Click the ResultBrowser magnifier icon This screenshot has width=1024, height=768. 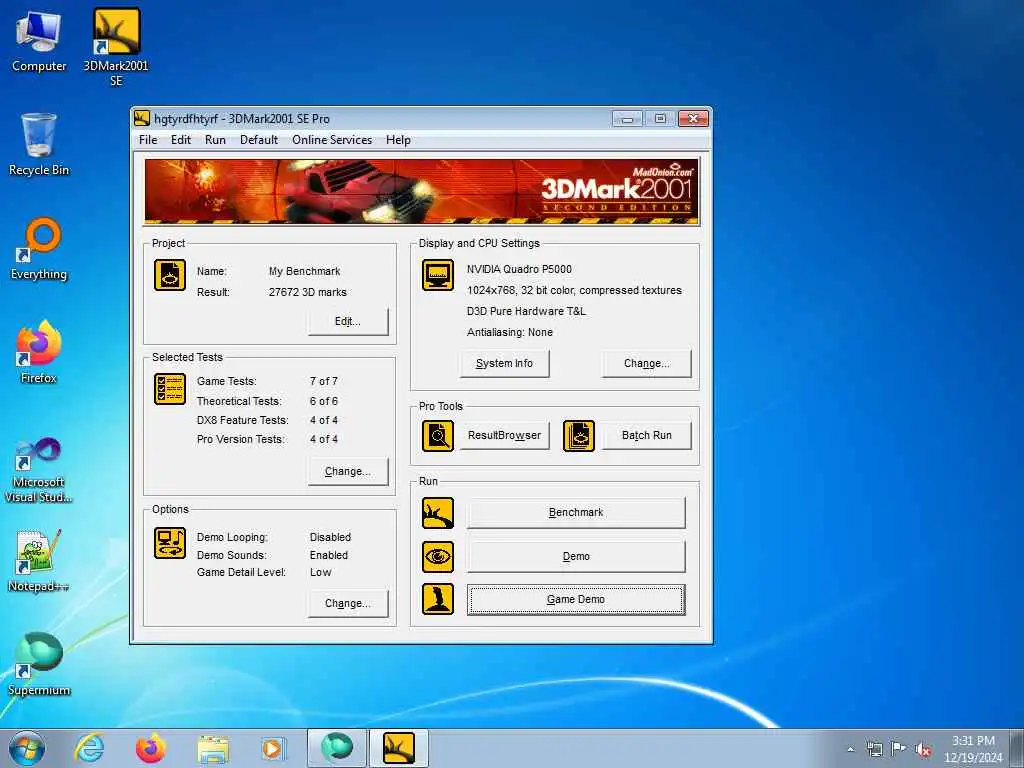[438, 436]
